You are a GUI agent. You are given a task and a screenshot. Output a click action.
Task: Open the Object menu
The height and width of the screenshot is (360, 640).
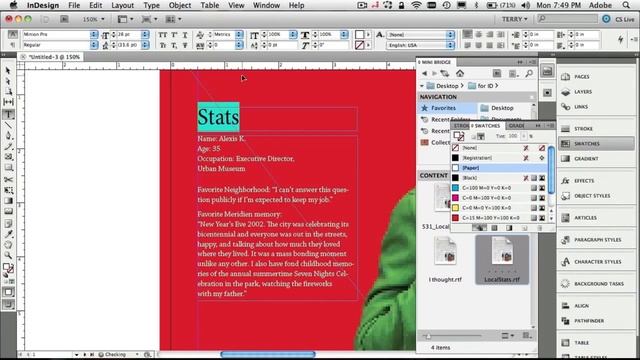coord(180,5)
